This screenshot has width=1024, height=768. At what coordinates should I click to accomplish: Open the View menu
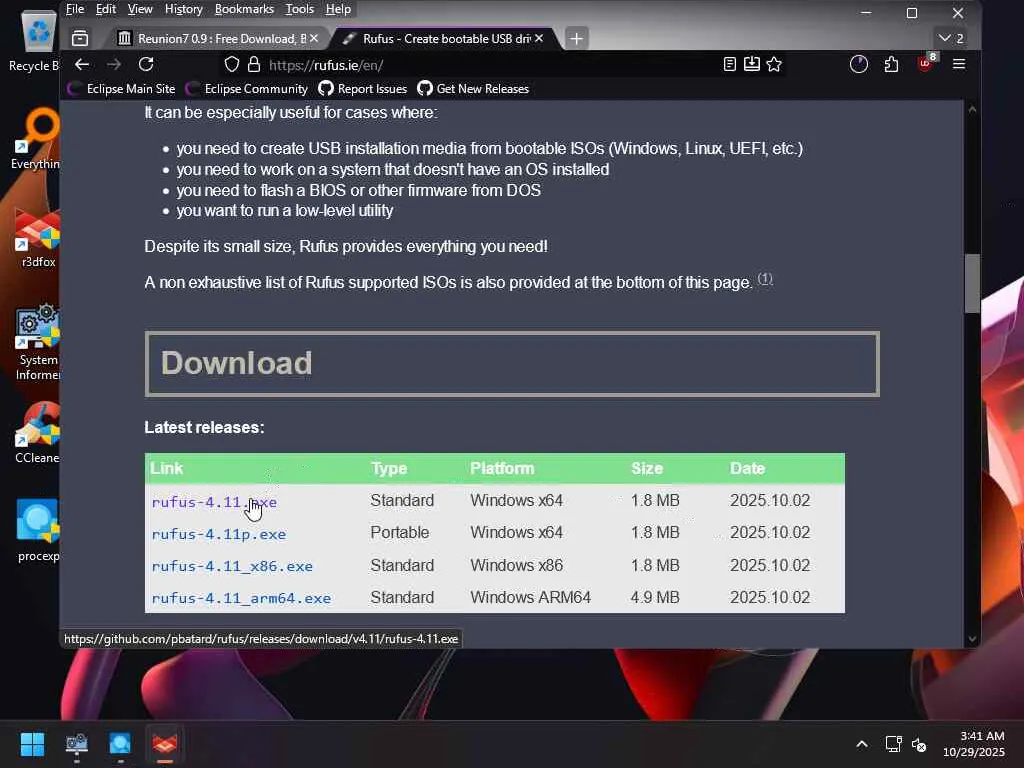140,9
